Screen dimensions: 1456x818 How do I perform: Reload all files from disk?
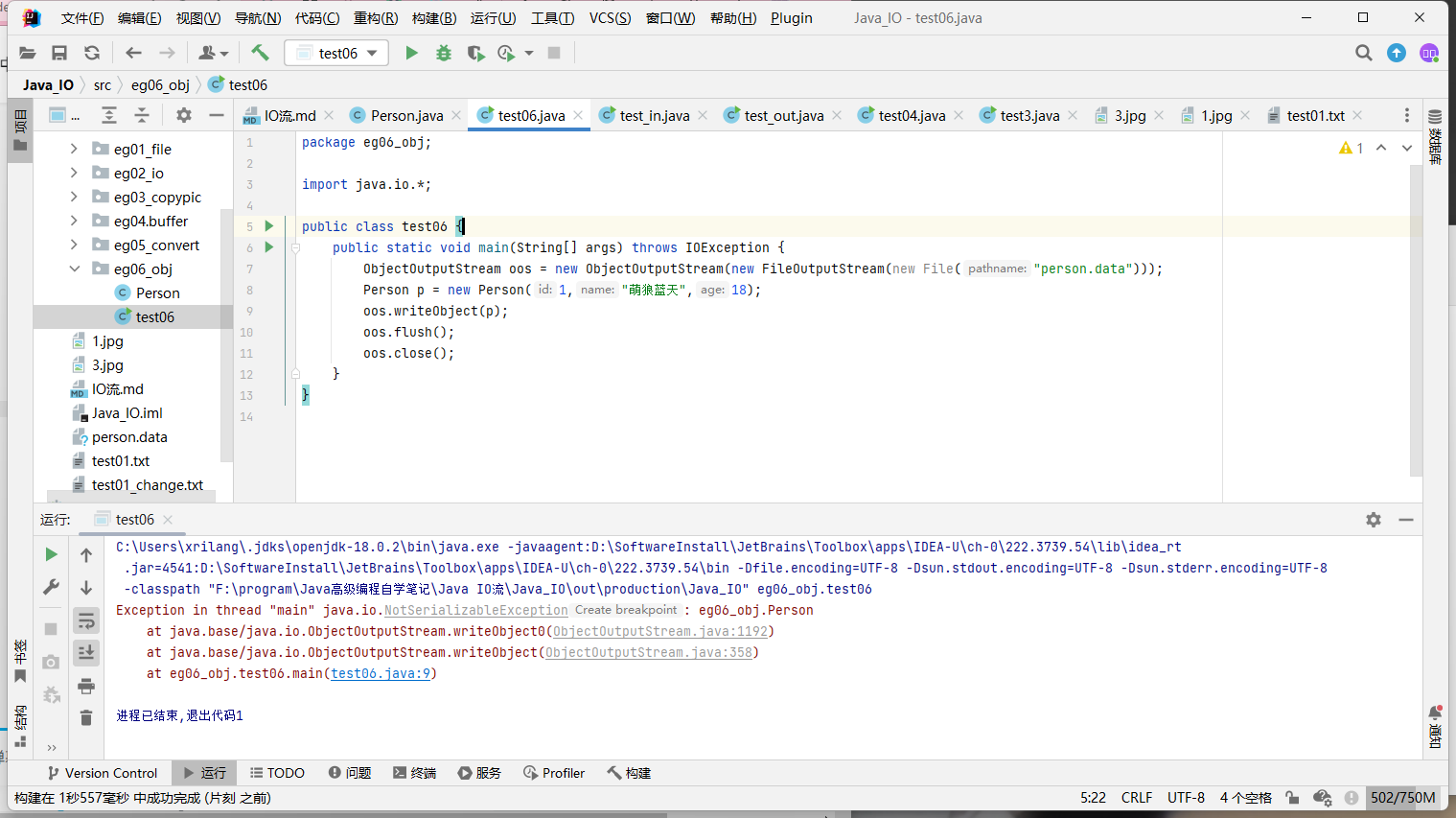(92, 53)
